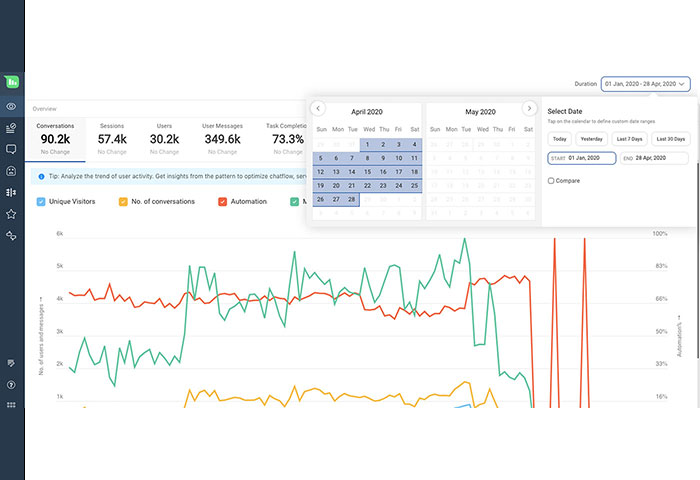
Task: Go to previous month in calendar
Action: click(x=318, y=108)
